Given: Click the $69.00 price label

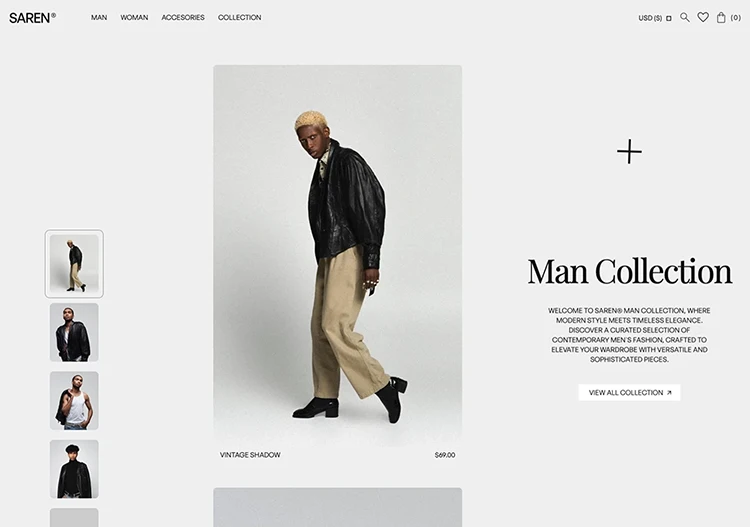Looking at the screenshot, I should pyautogui.click(x=445, y=455).
